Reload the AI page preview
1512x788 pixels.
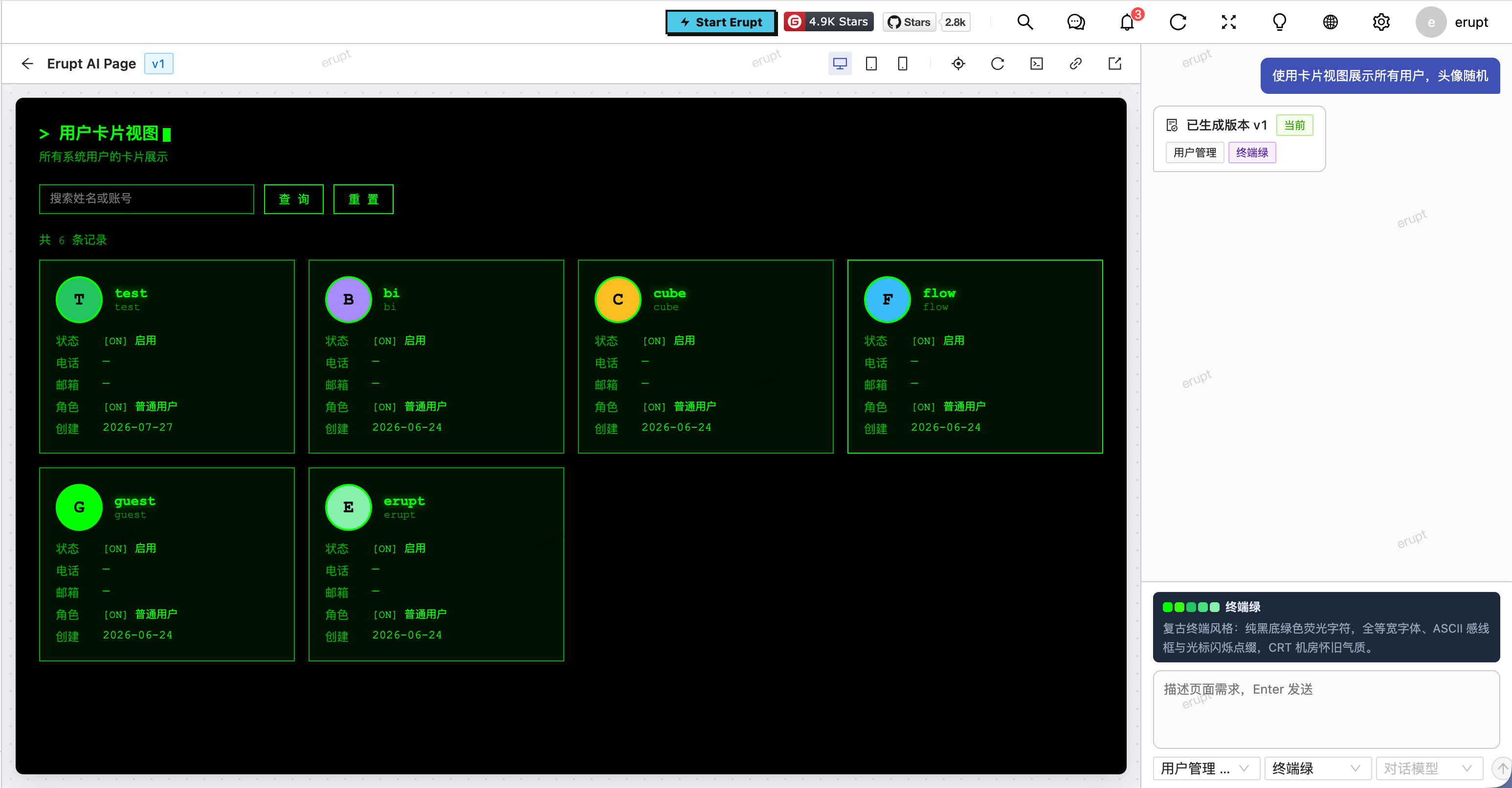[x=997, y=64]
